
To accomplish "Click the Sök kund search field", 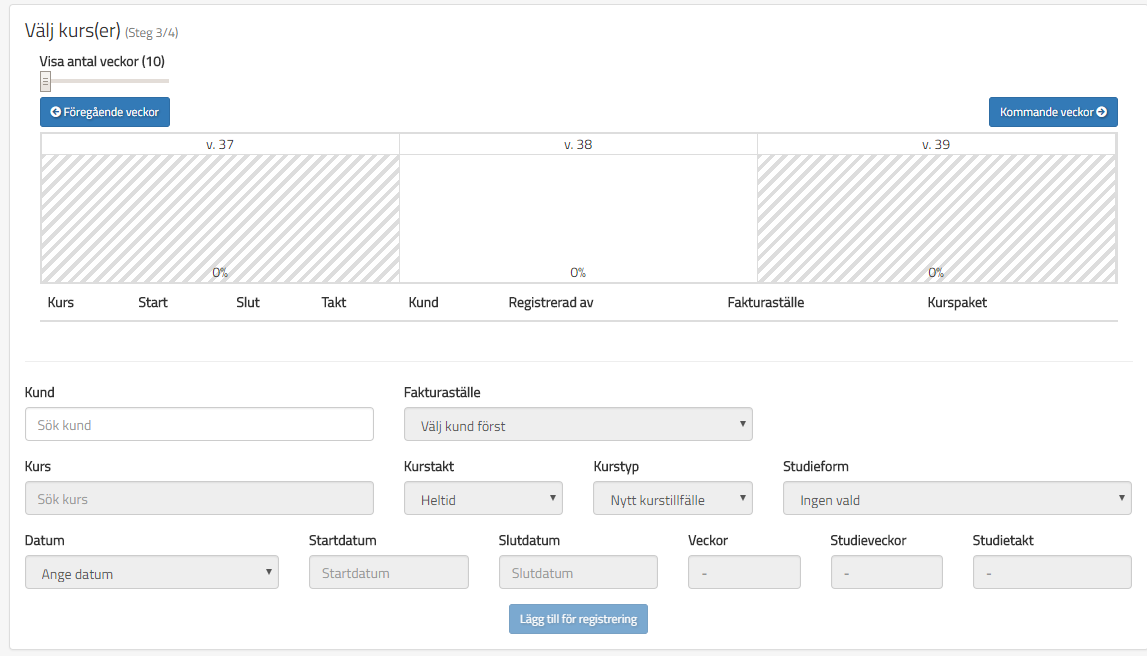I will click(199, 425).
